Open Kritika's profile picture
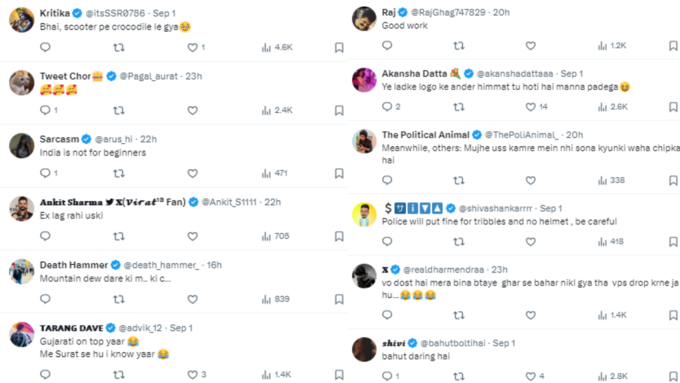This screenshot has height=383, width=680. point(22,20)
